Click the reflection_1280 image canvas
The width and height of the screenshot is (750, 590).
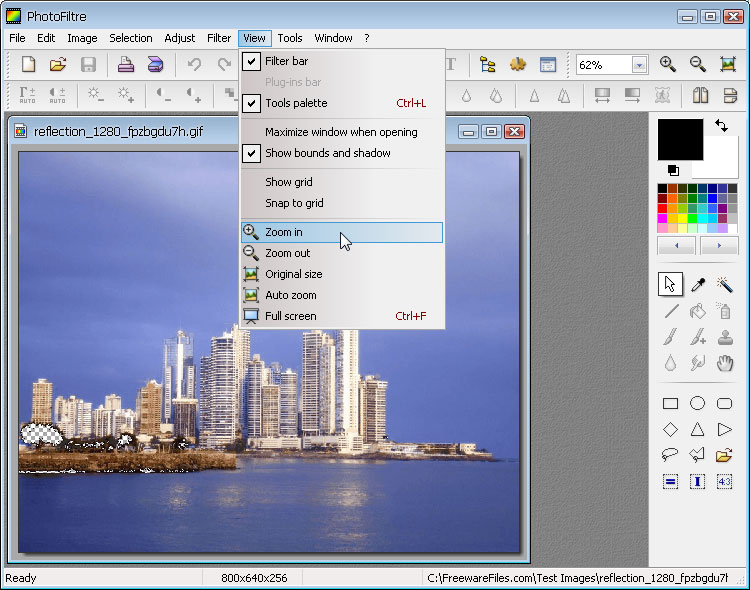click(269, 352)
